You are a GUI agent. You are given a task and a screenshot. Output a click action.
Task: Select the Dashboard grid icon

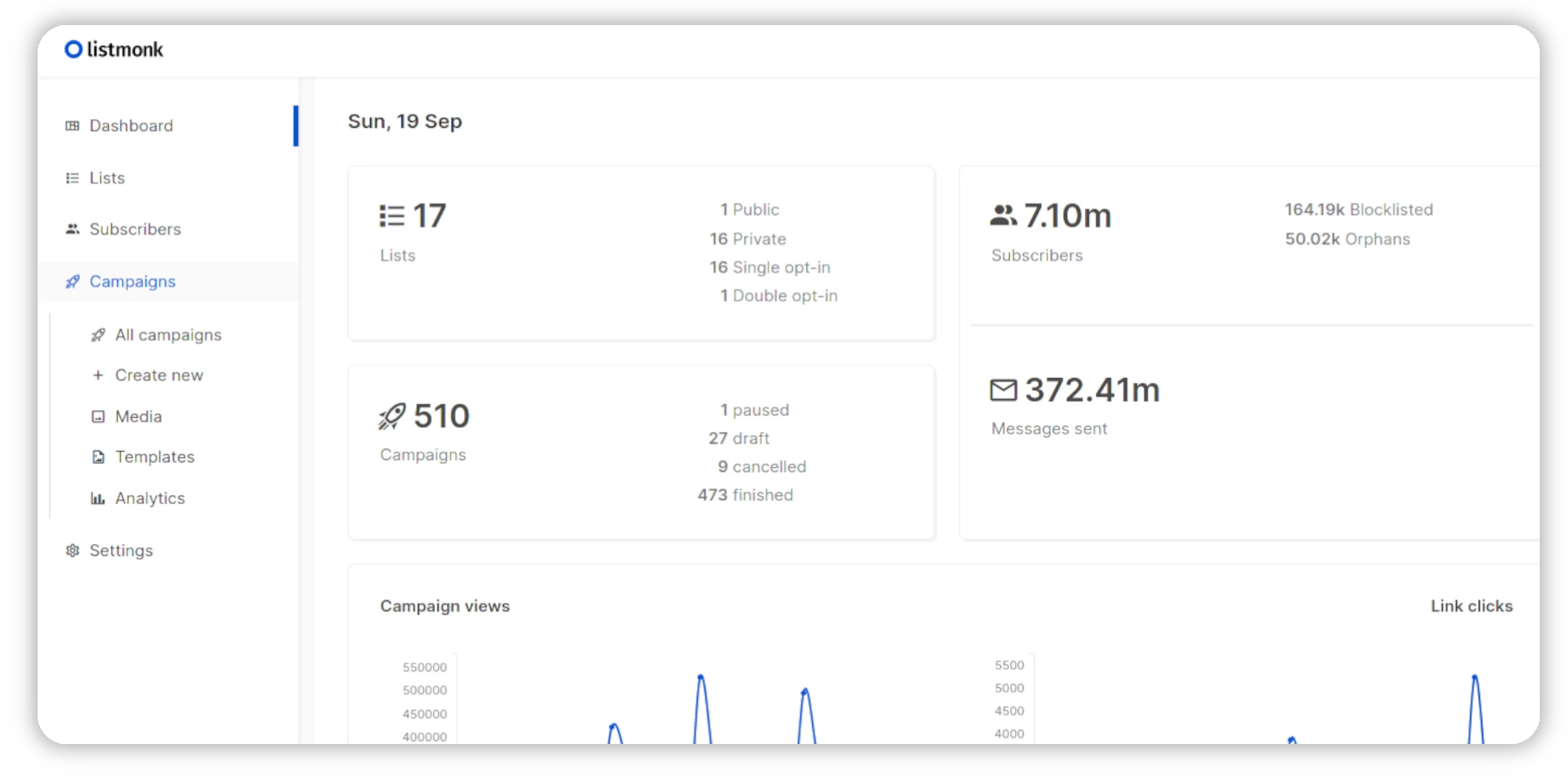tap(72, 125)
